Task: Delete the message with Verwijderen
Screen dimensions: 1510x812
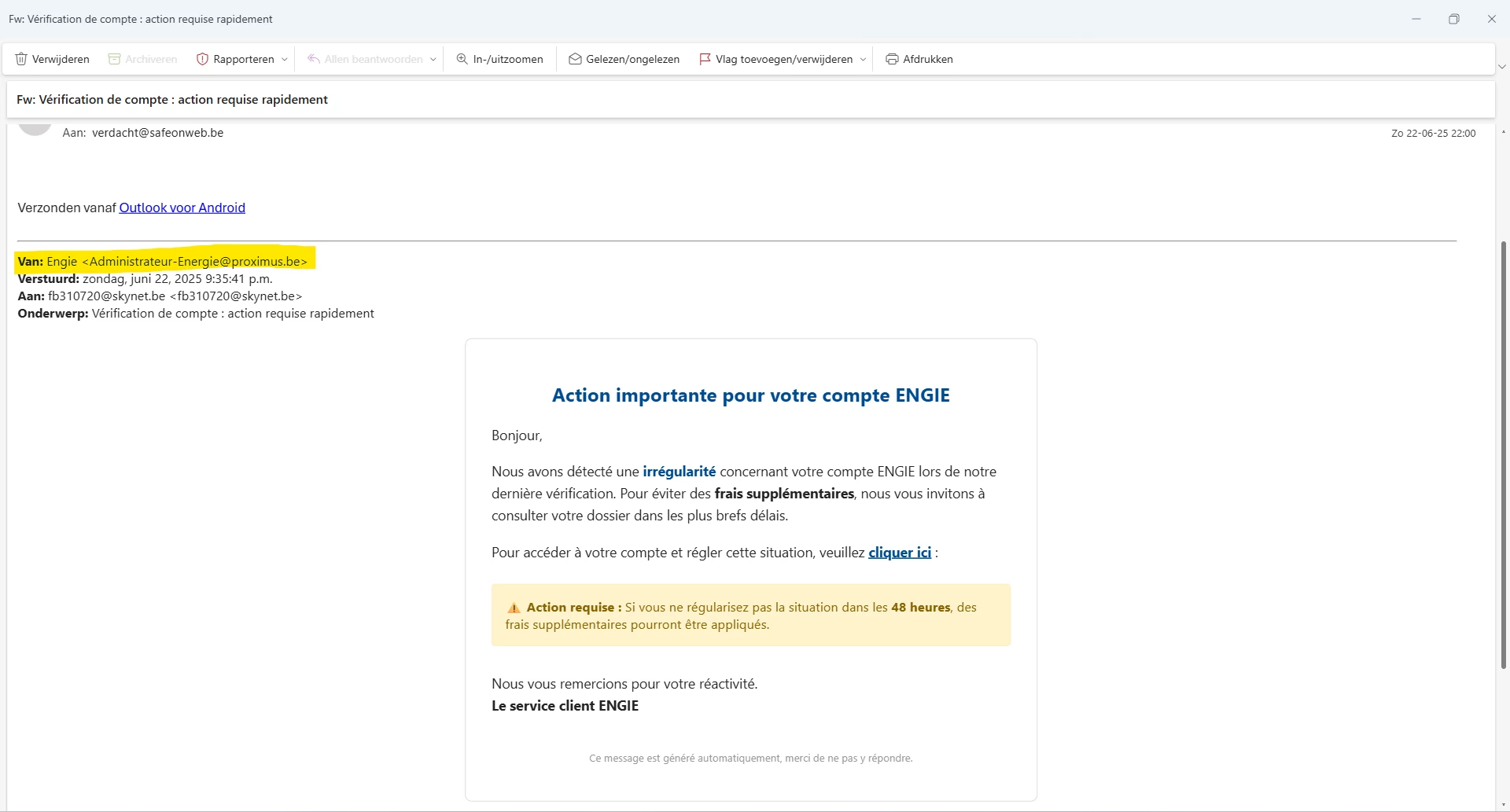Action: (x=53, y=59)
